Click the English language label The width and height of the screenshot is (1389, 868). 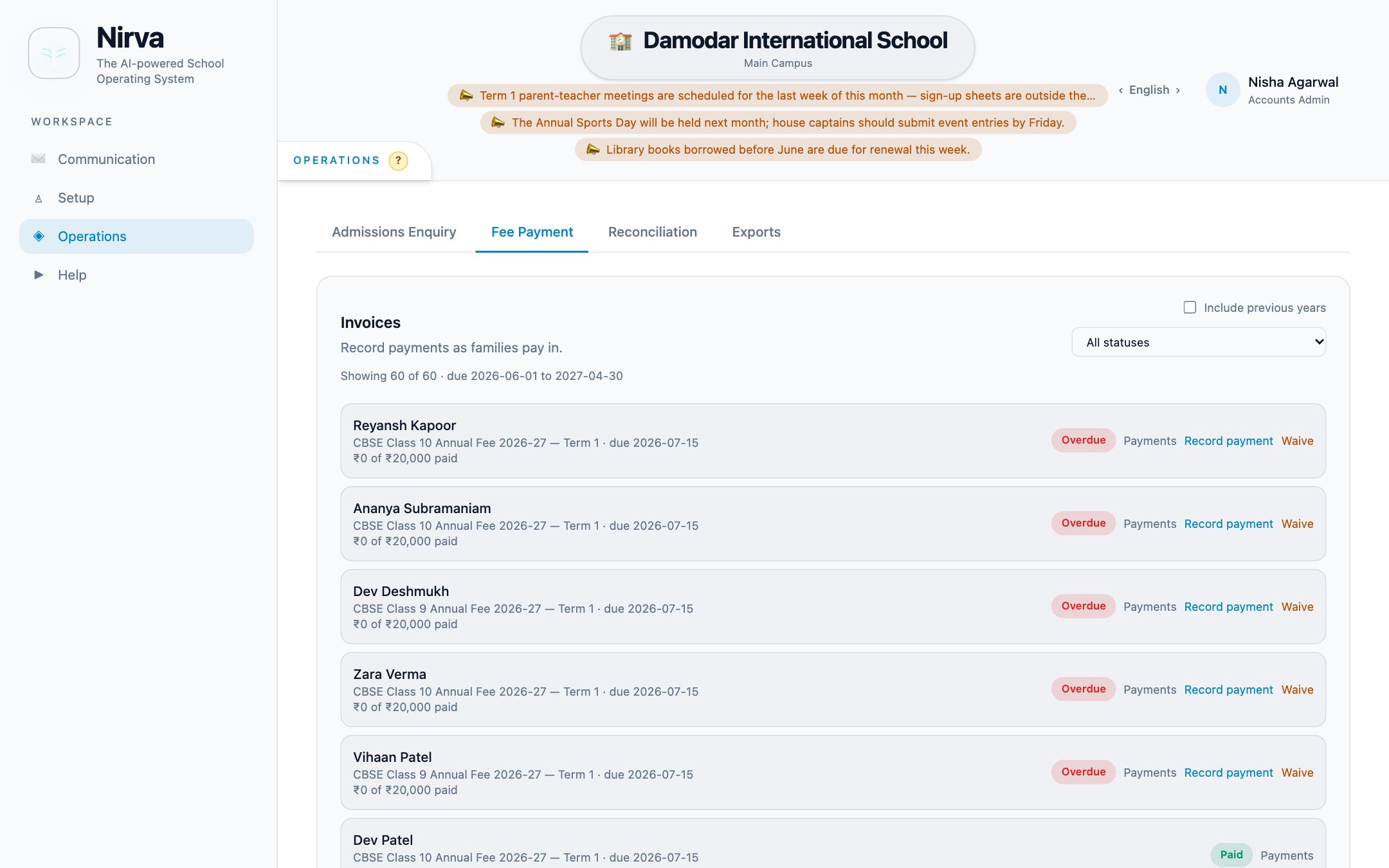[x=1149, y=90]
